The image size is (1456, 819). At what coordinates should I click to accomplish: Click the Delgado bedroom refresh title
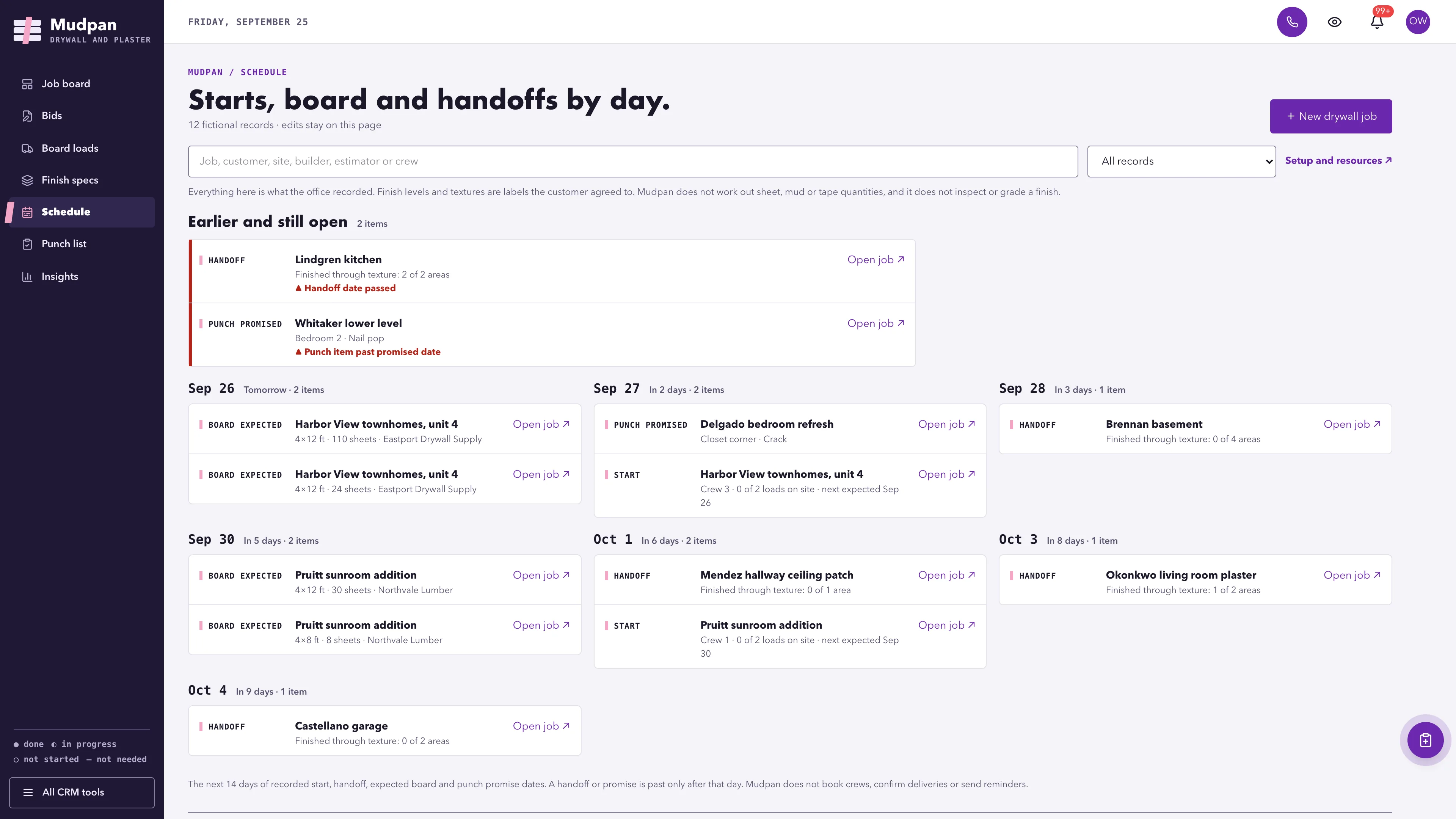[x=766, y=424]
